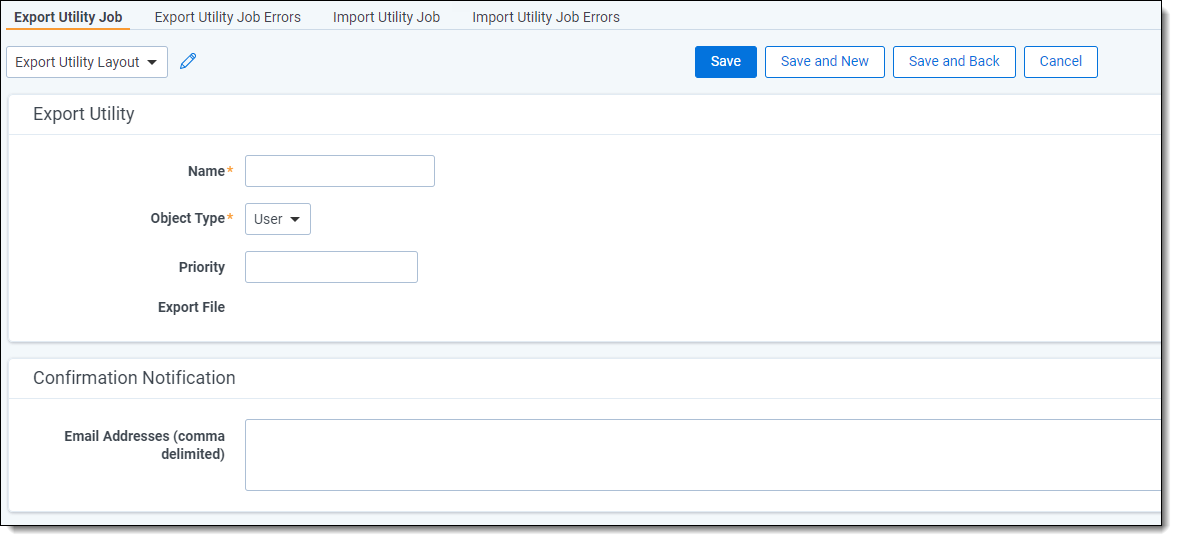Click the Save and New button
This screenshot has height=541, width=1177.
tap(824, 62)
